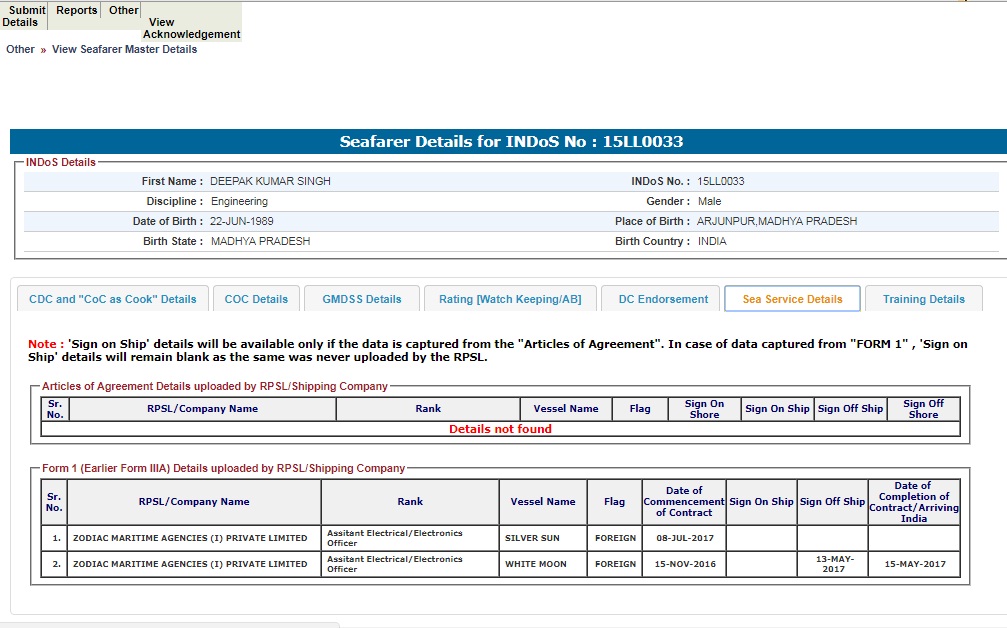Screen dimensions: 1007x628
Task: Click the 'Other' breadcrumb link
Action: 20,49
